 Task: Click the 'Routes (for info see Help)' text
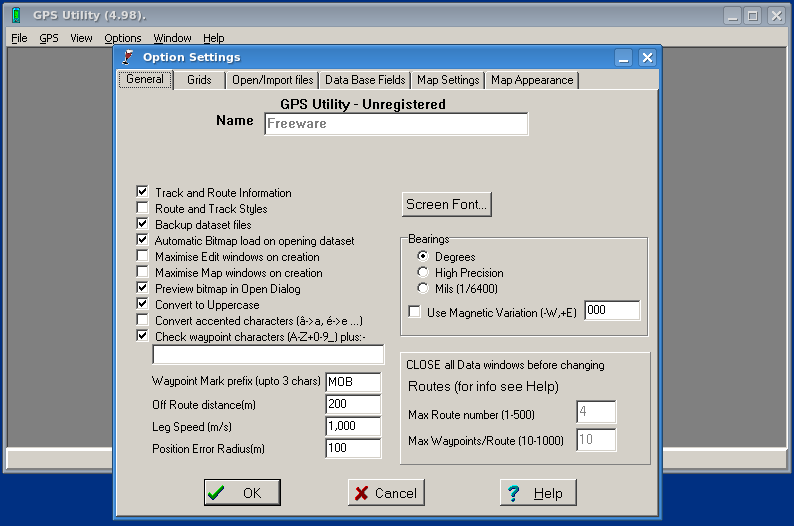(483, 387)
